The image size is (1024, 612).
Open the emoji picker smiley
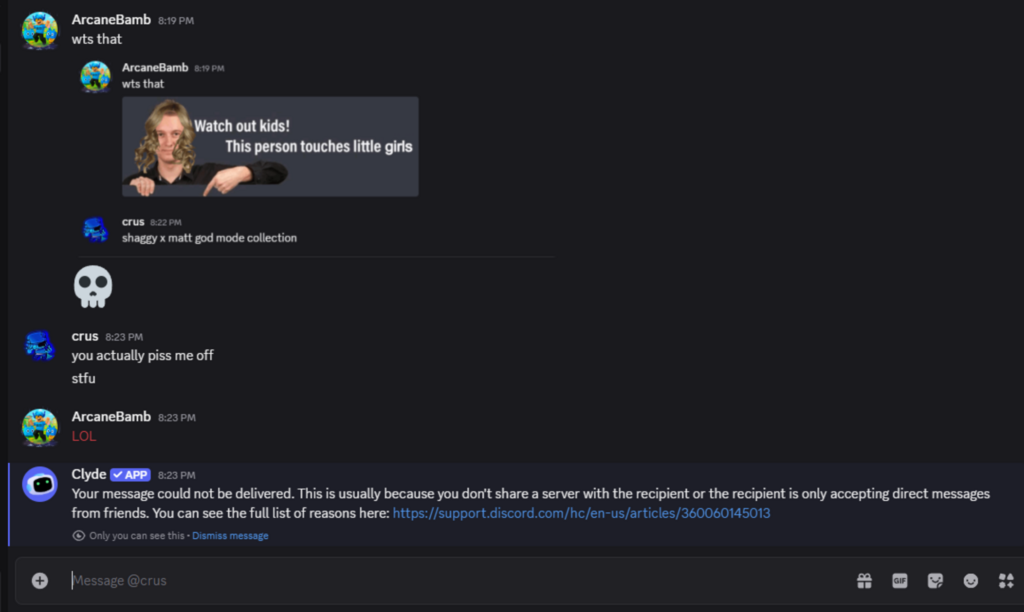970,580
